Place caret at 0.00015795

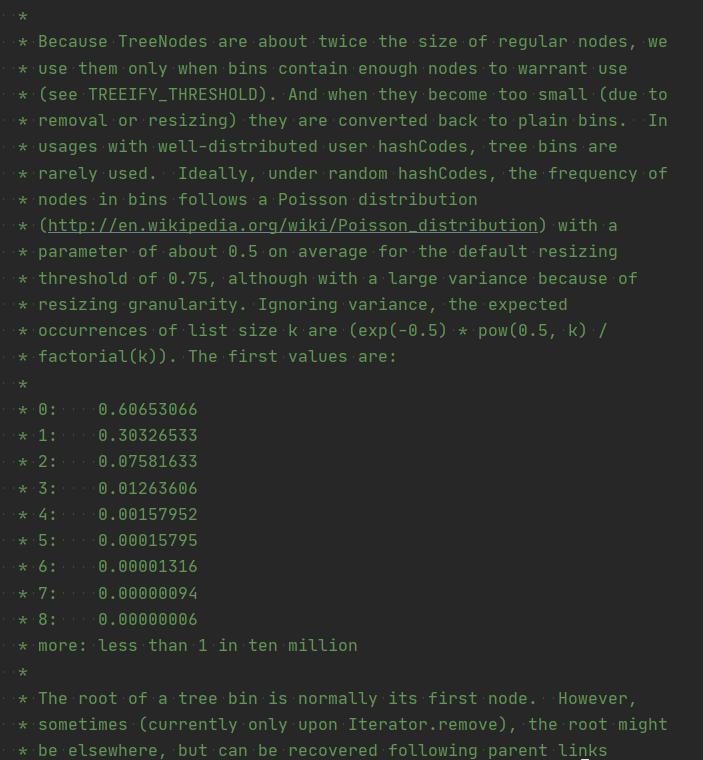(x=148, y=541)
